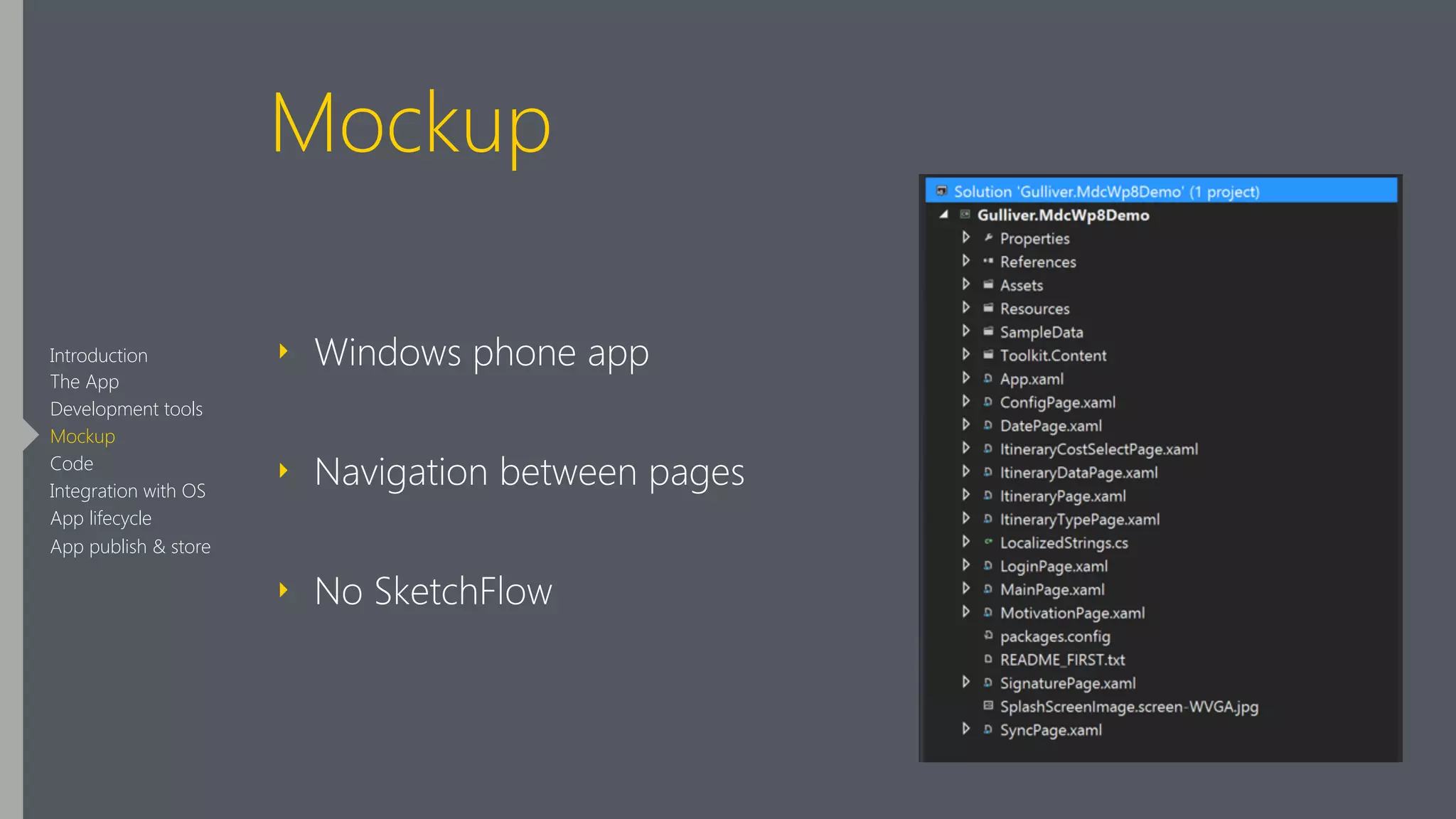The width and height of the screenshot is (1456, 819).
Task: Click the project icon next to Gulliver.MdcWp8Demo
Action: click(965, 214)
